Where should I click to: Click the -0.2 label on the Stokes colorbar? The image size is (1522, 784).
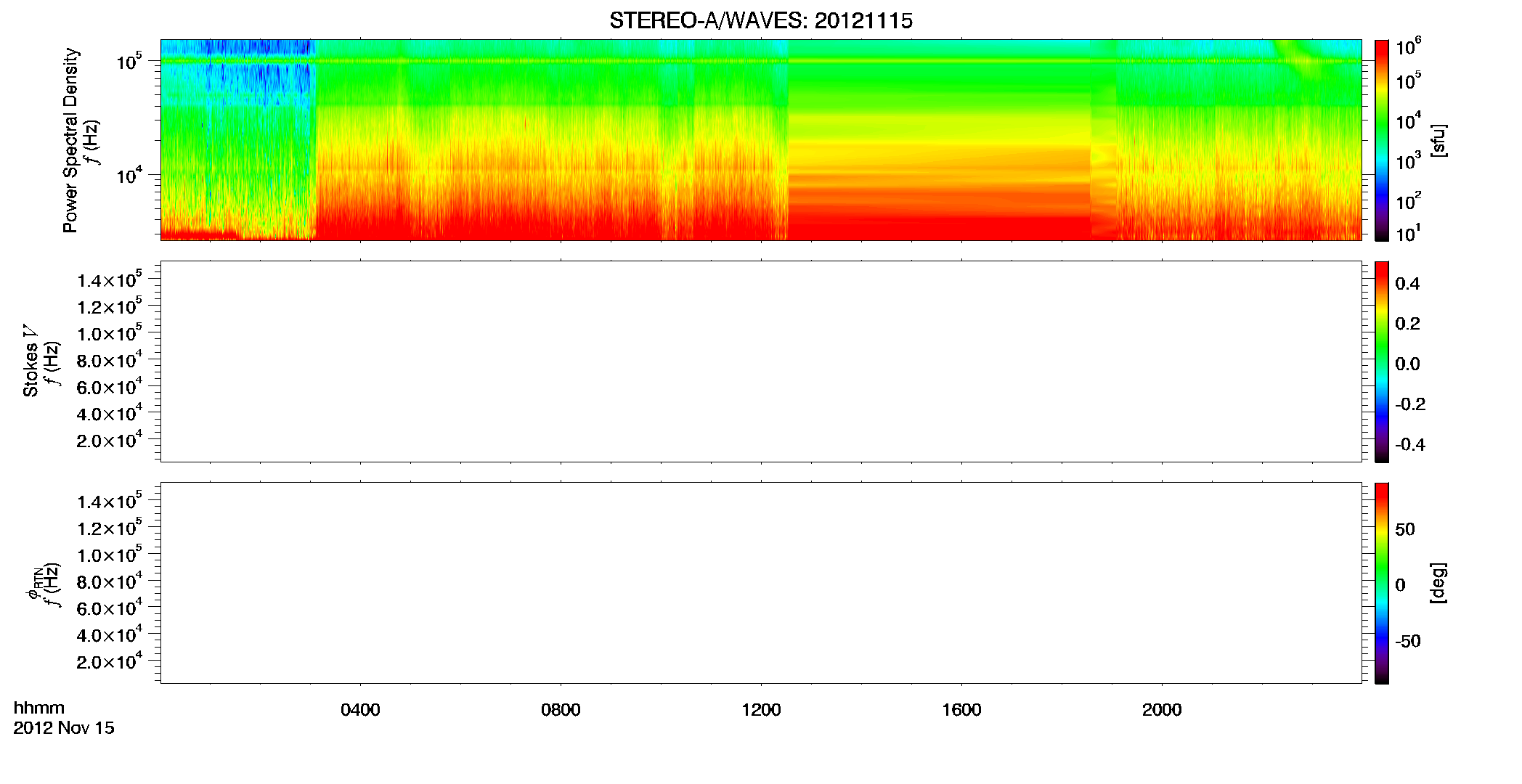pos(1410,404)
